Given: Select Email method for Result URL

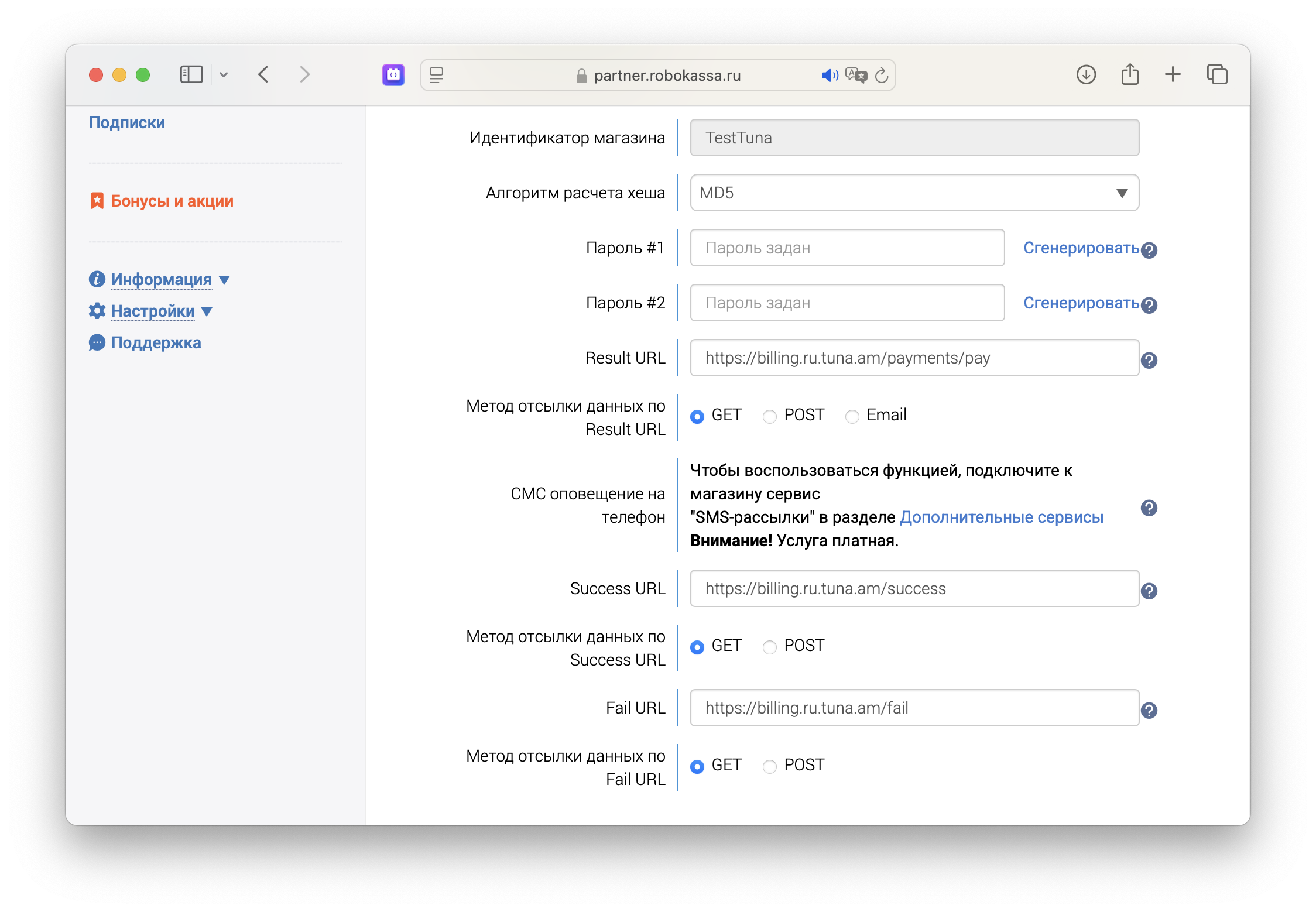Looking at the screenshot, I should click(x=852, y=416).
